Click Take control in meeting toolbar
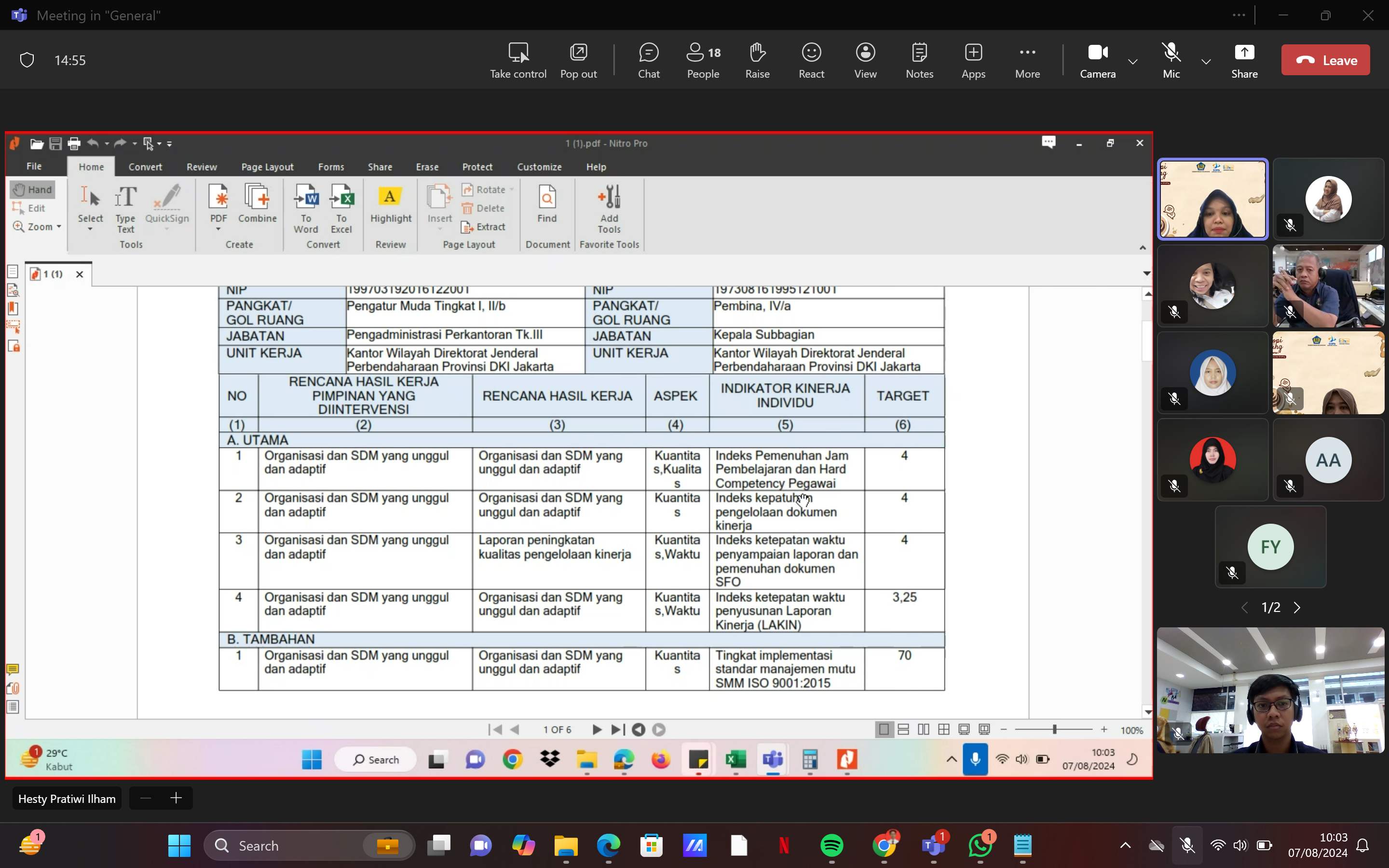1389x868 pixels. click(x=517, y=60)
